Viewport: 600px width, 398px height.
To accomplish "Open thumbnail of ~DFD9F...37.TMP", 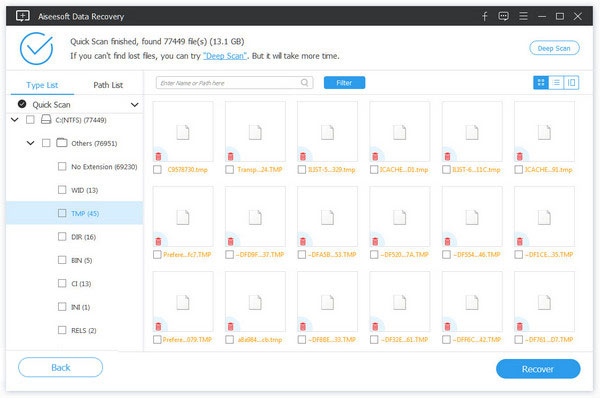I will (x=255, y=217).
